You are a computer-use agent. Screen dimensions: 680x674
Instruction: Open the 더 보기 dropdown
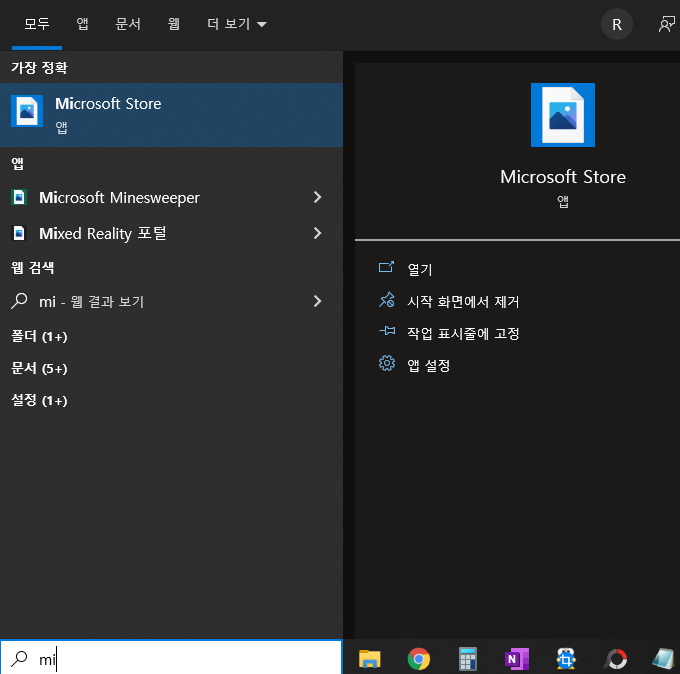pyautogui.click(x=236, y=24)
